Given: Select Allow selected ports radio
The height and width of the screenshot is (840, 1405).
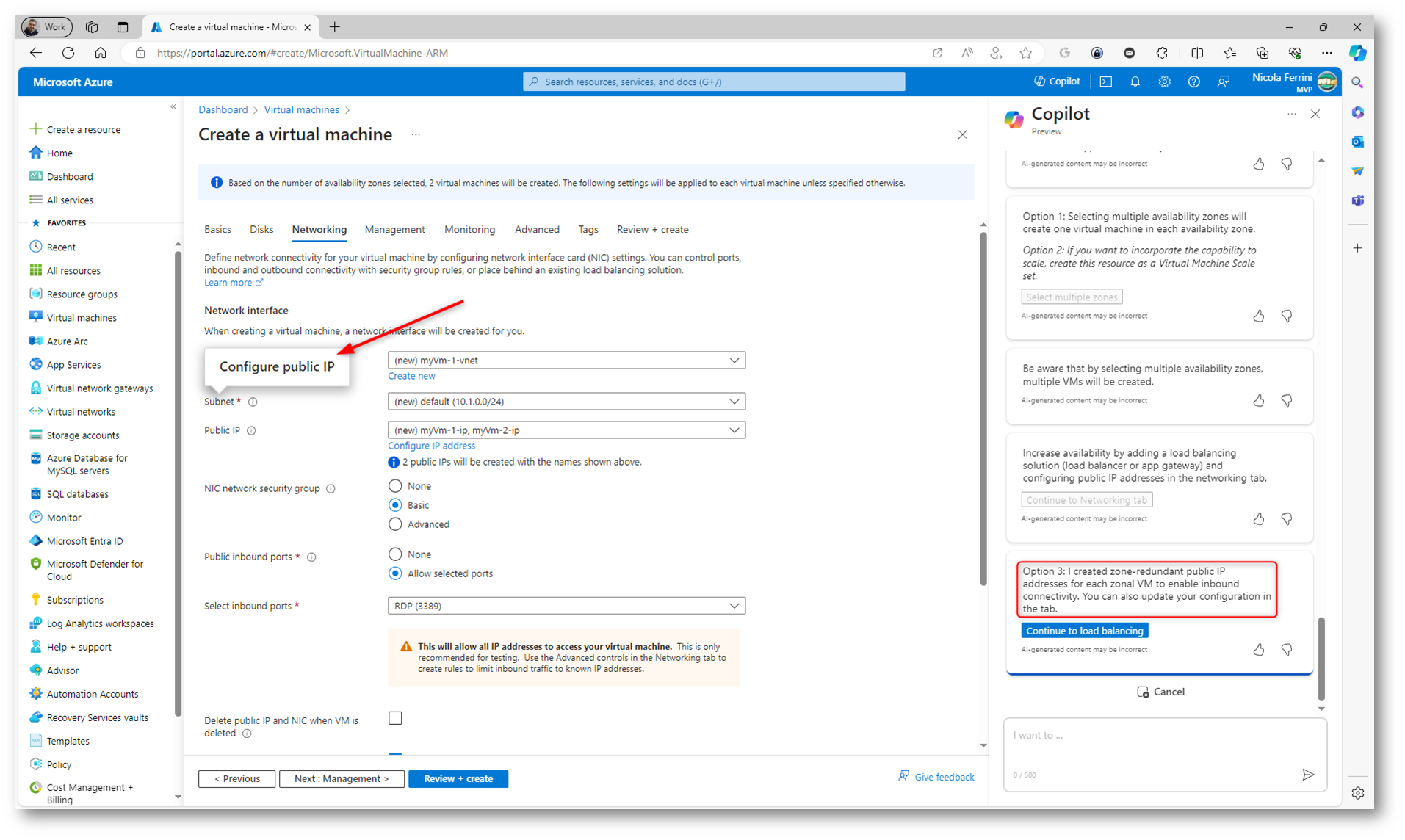Looking at the screenshot, I should [x=395, y=573].
